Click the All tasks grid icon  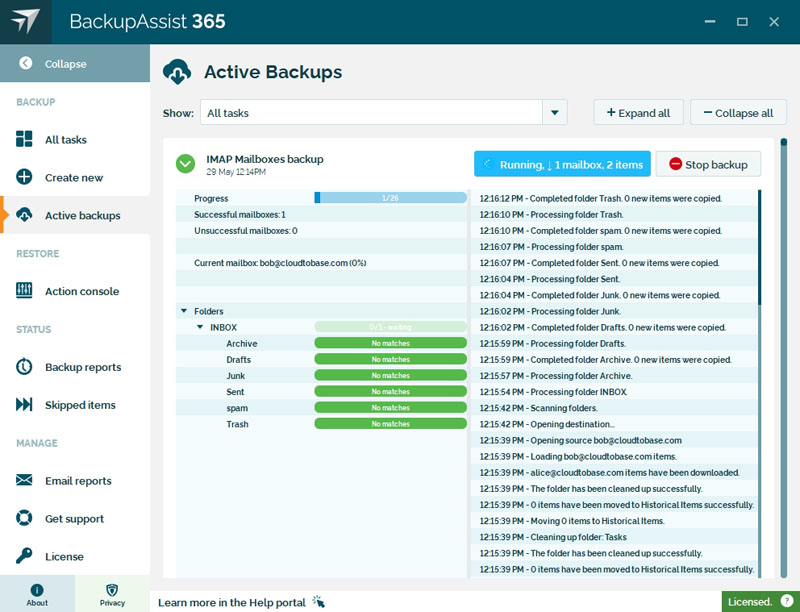pos(24,139)
